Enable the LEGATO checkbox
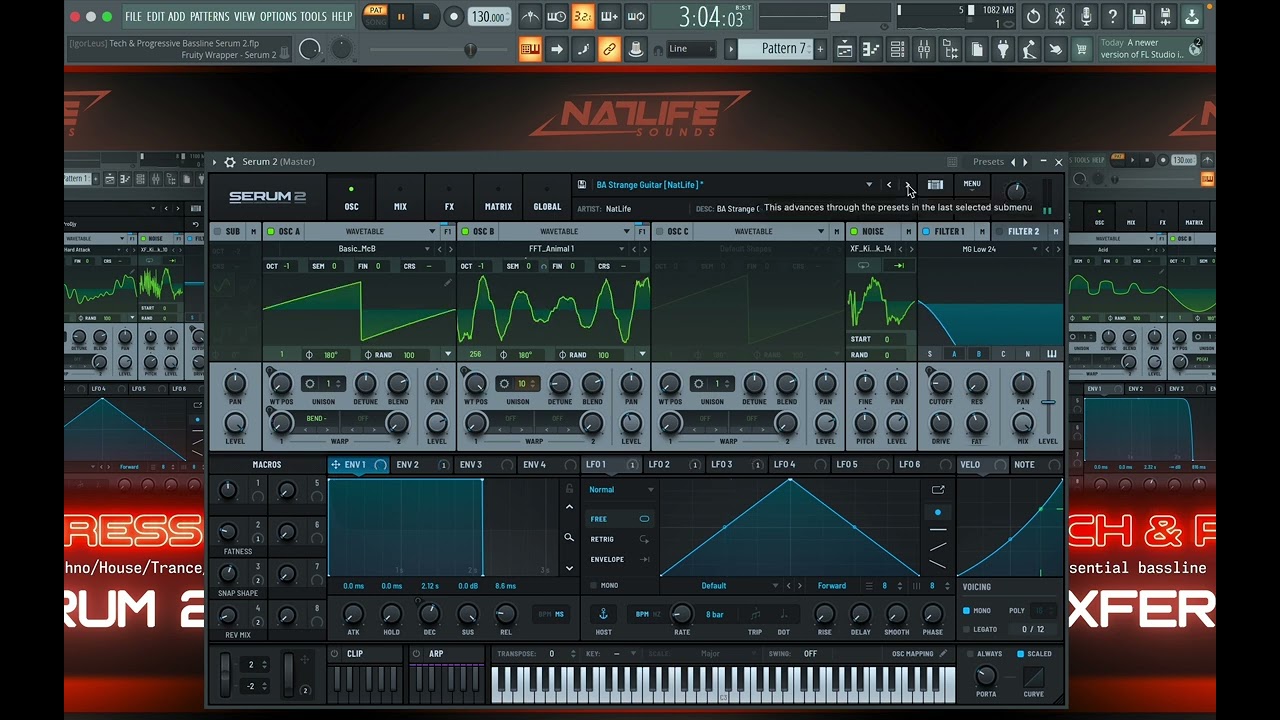Image resolution: width=1280 pixels, height=720 pixels. (x=966, y=630)
